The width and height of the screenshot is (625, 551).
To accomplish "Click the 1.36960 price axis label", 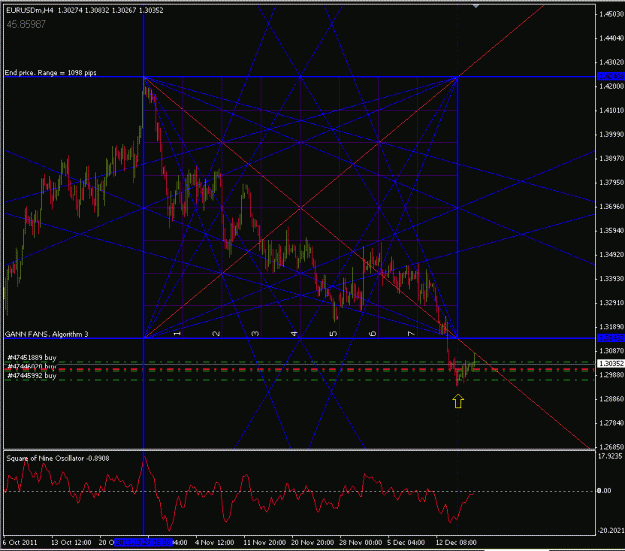I will point(611,207).
